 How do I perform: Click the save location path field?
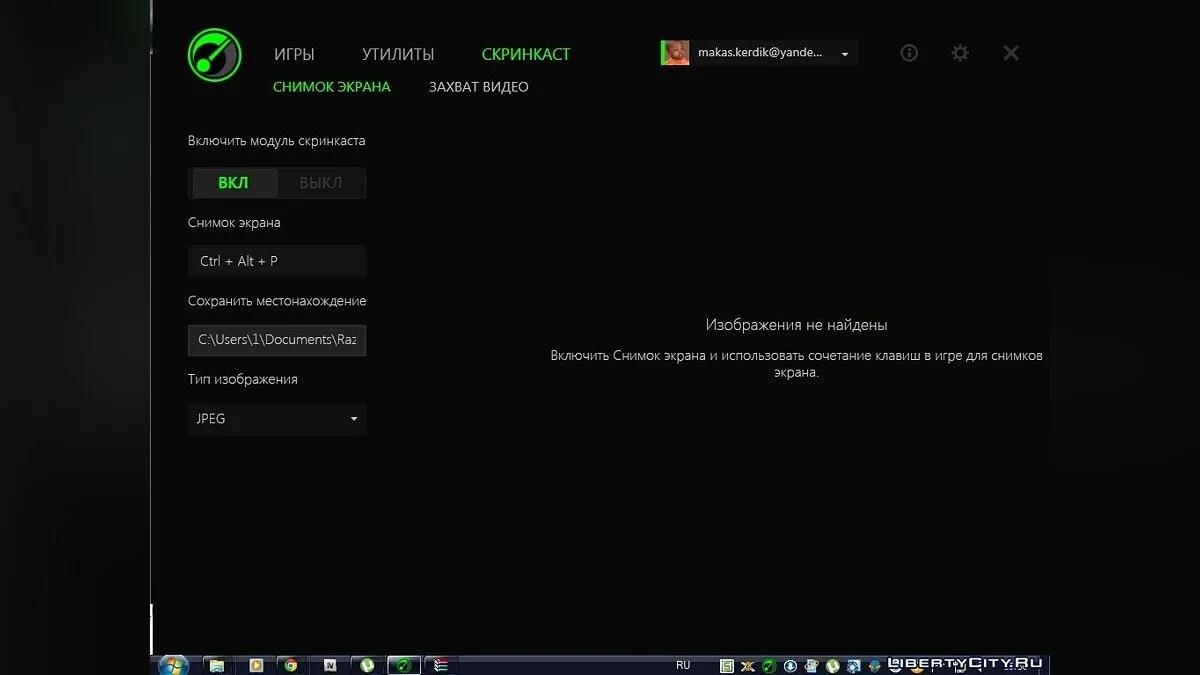276,340
